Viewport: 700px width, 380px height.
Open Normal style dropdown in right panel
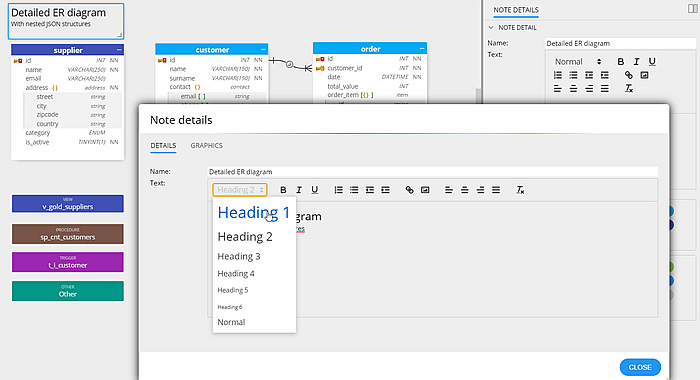click(x=578, y=62)
